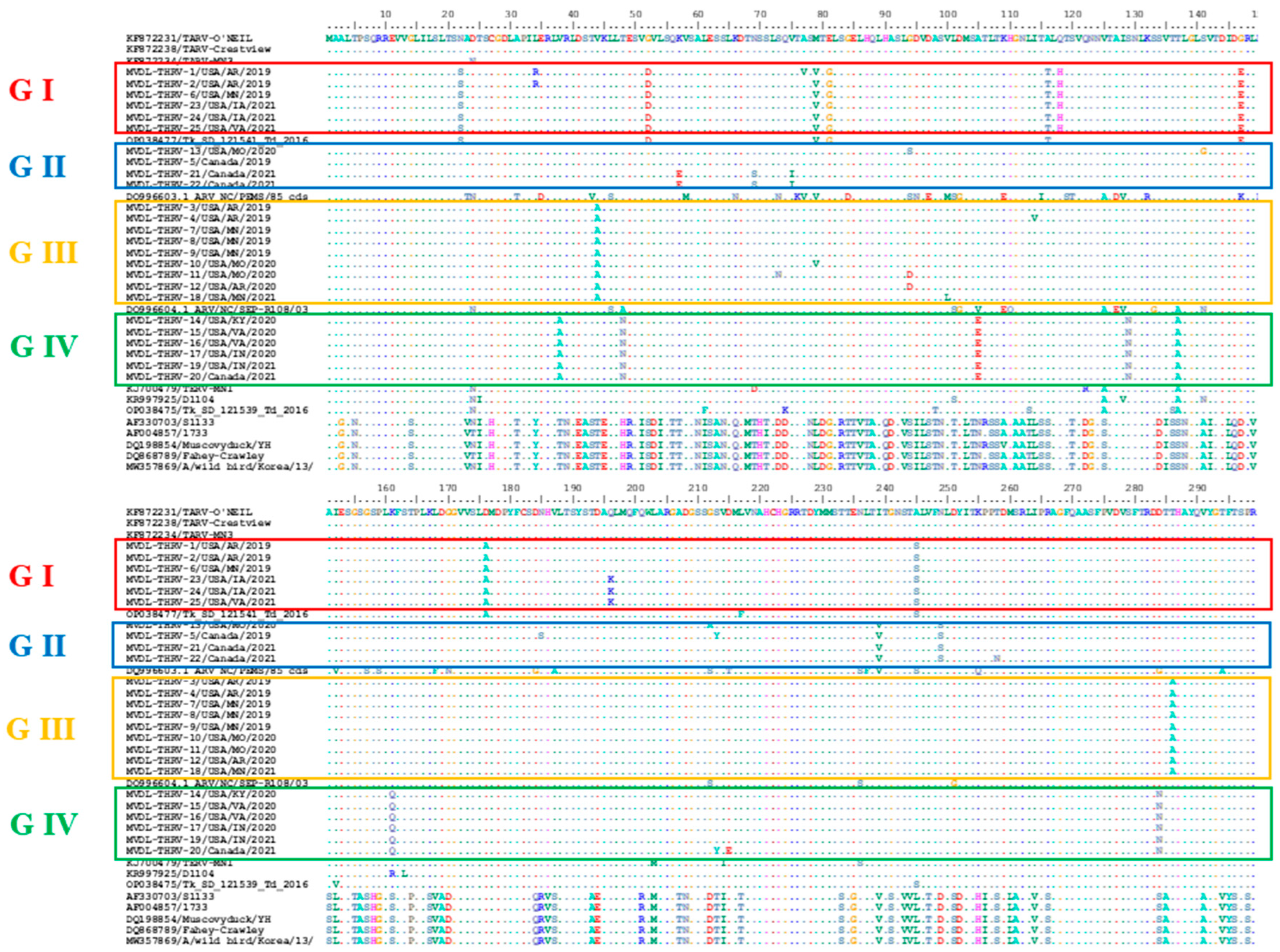Click MW357869/A/wild bird/Korea/13/ label in lower block
Screen dimensions: 1280x952
pos(219,941)
